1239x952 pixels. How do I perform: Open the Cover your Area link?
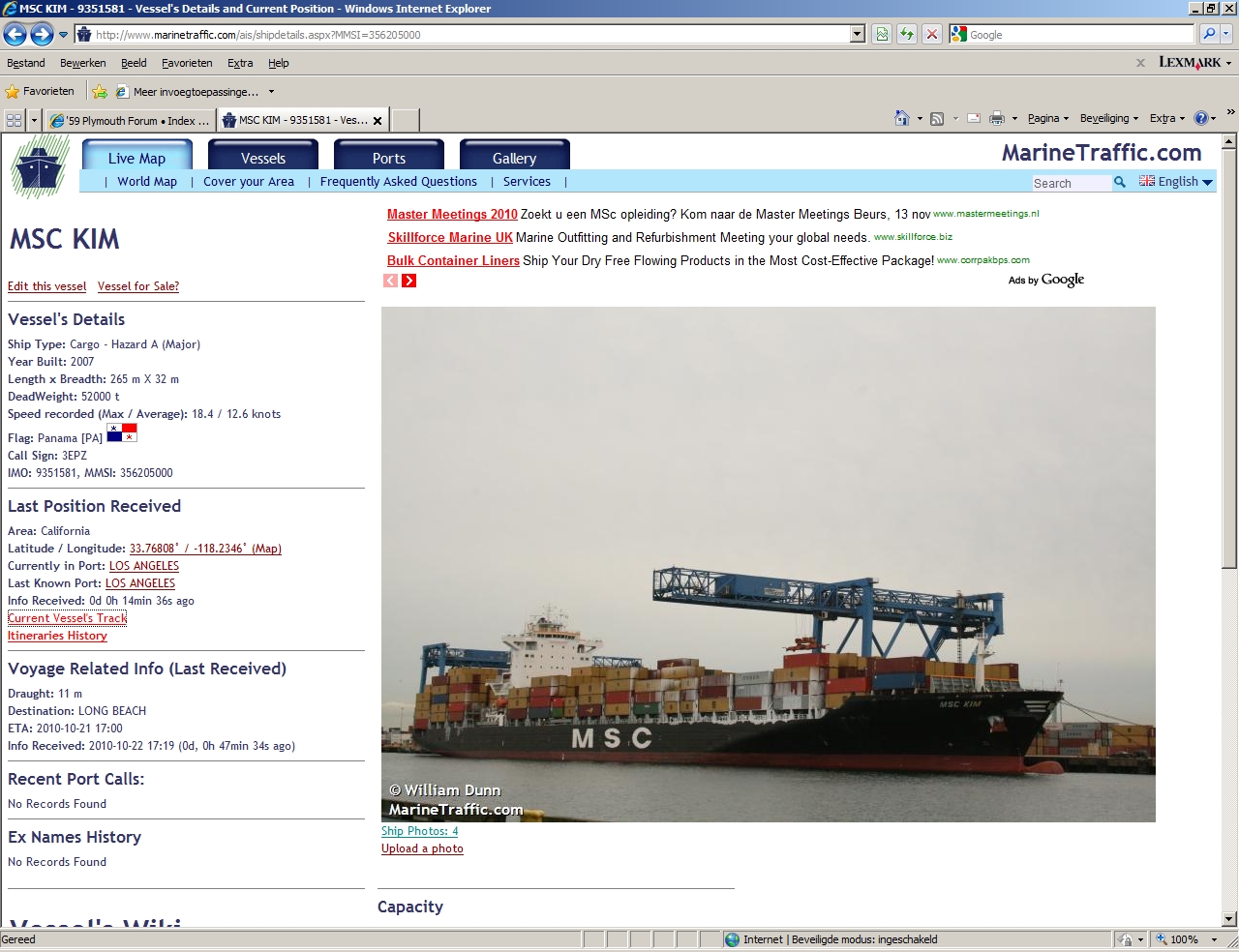pyautogui.click(x=249, y=181)
